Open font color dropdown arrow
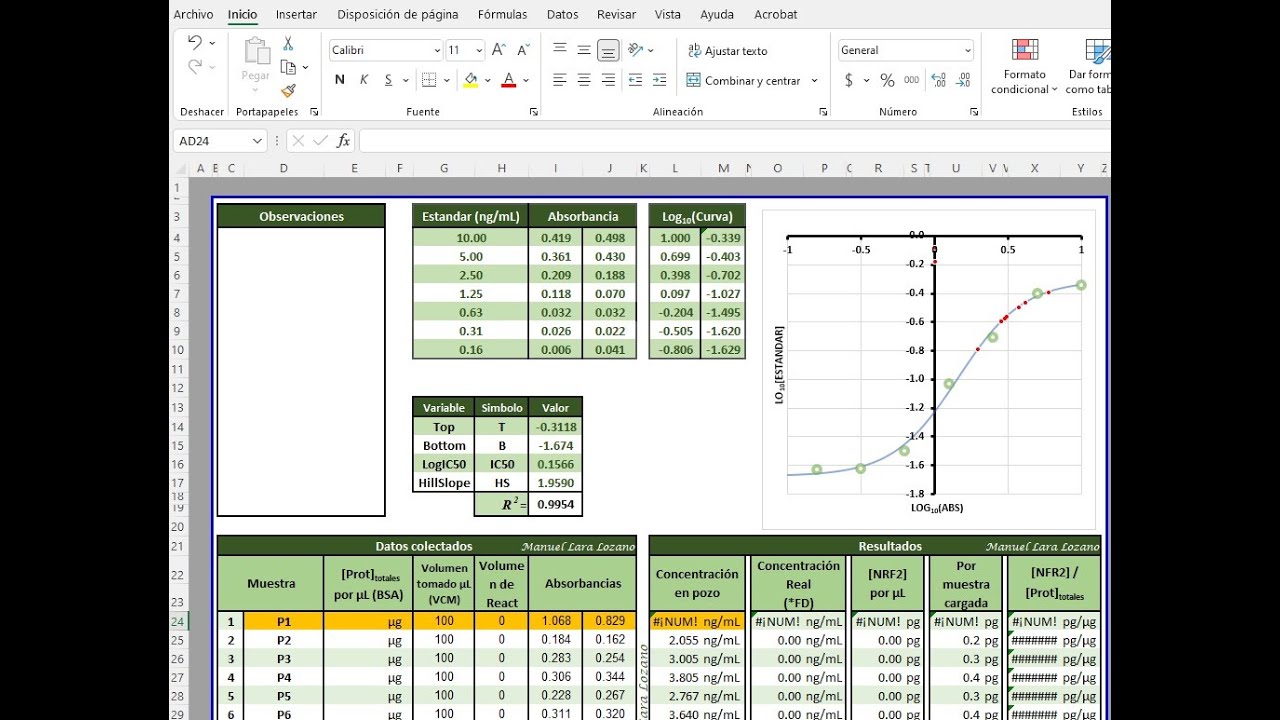 (526, 81)
